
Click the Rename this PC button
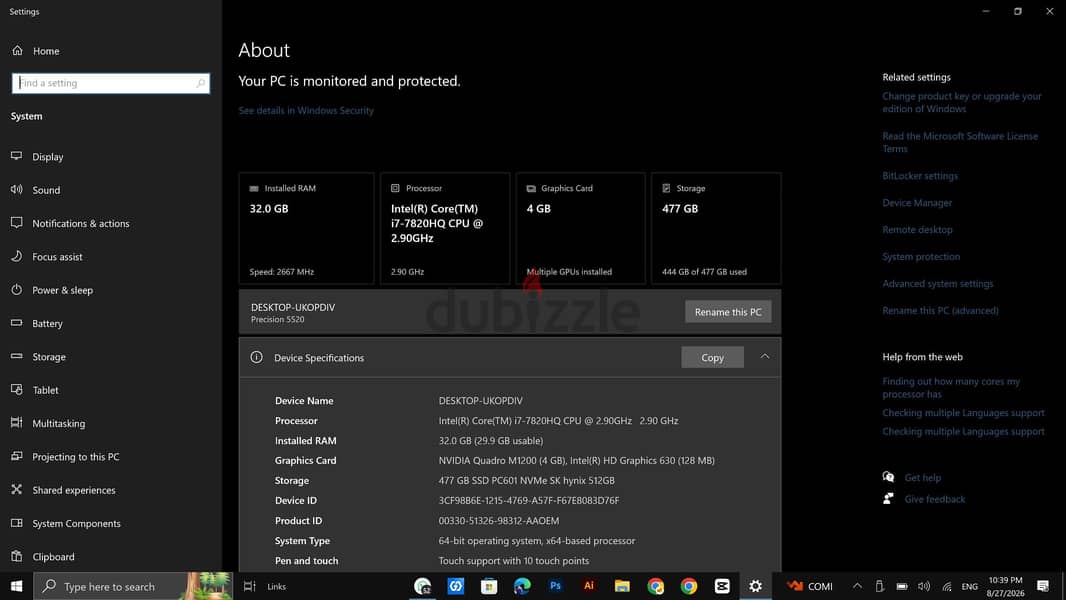(x=727, y=311)
